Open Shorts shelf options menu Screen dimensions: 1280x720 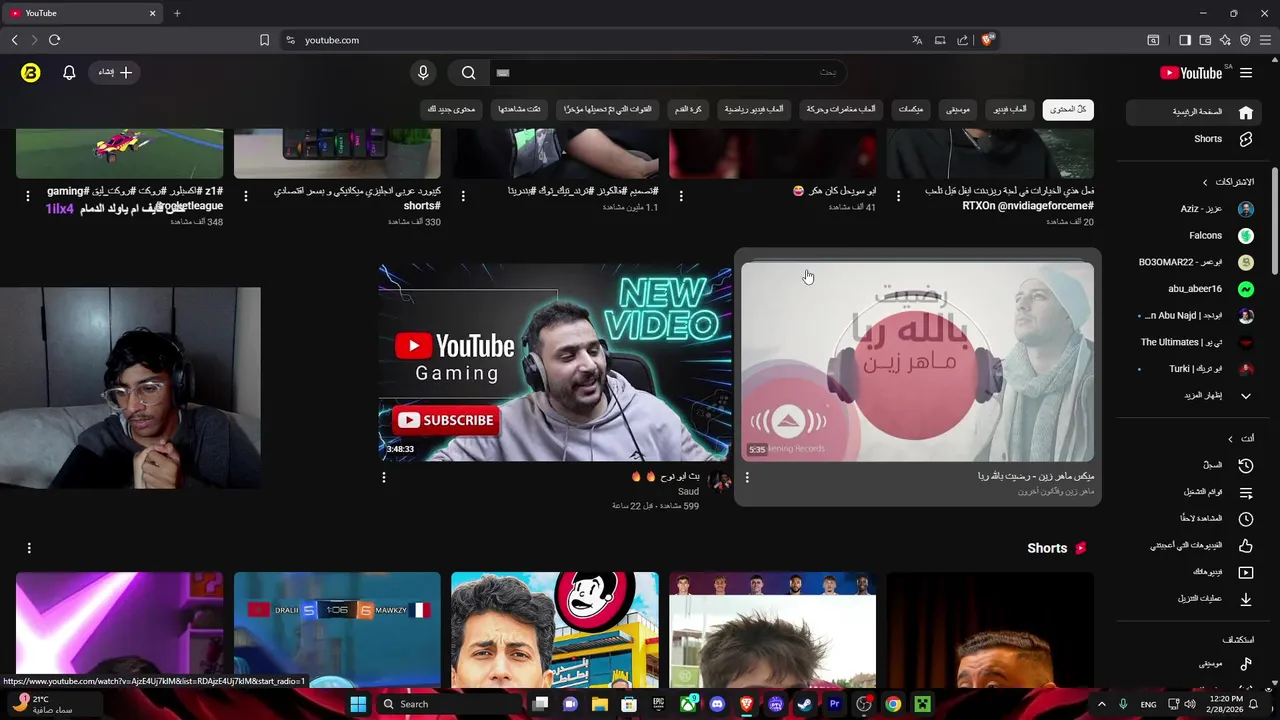coord(29,548)
